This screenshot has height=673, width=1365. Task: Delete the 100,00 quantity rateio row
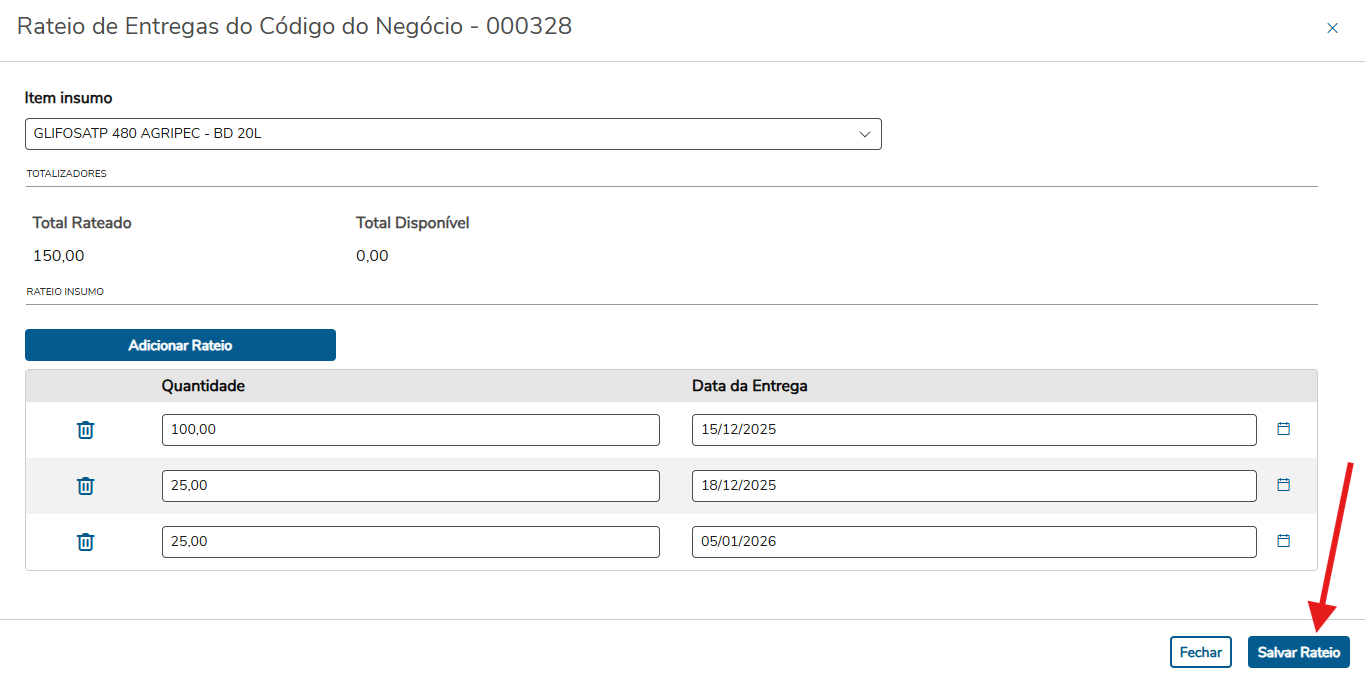click(86, 430)
